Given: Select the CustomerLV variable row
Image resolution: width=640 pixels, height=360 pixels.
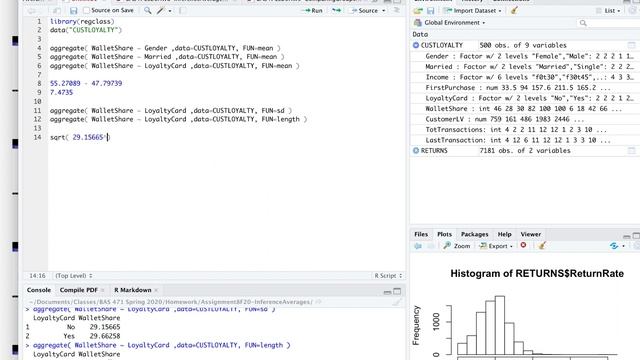Looking at the screenshot, I should [x=524, y=119].
